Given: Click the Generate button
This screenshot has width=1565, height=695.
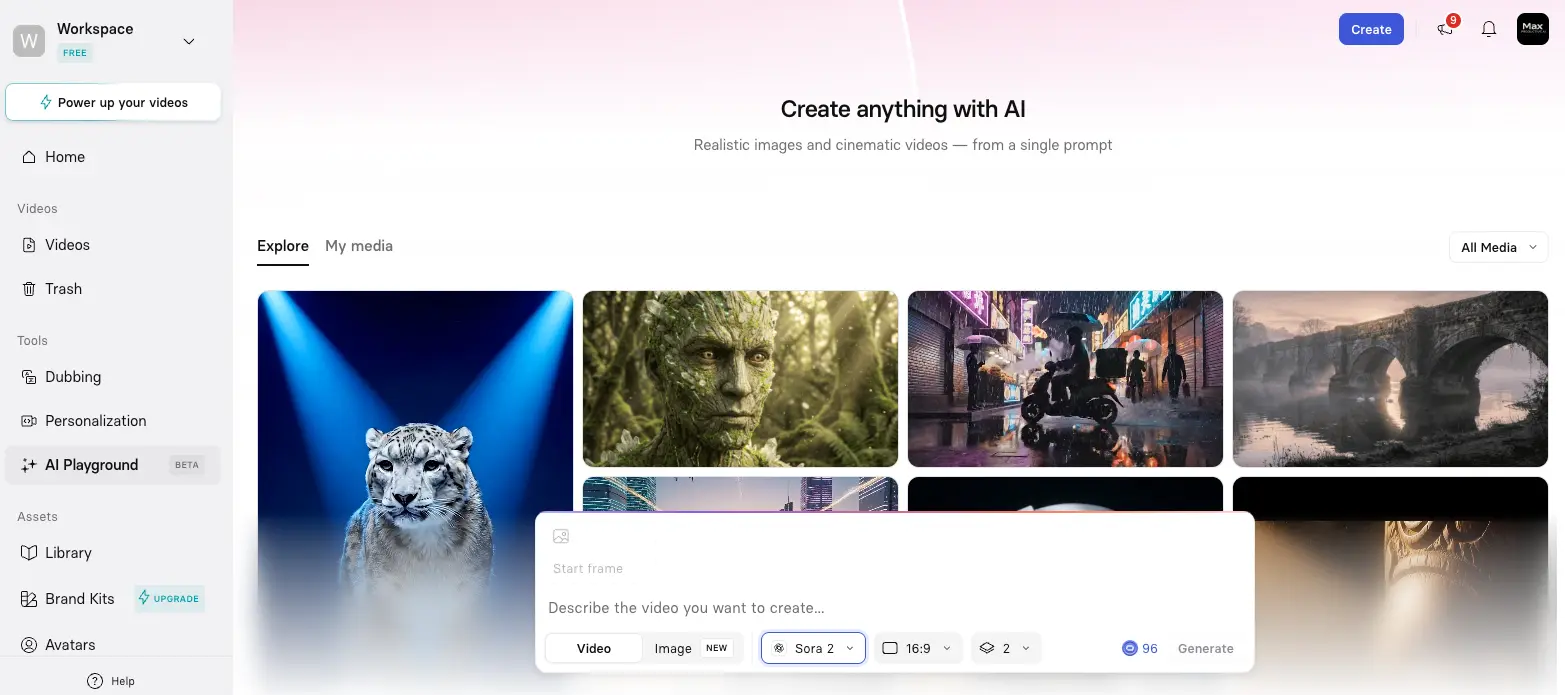Looking at the screenshot, I should pos(1206,648).
